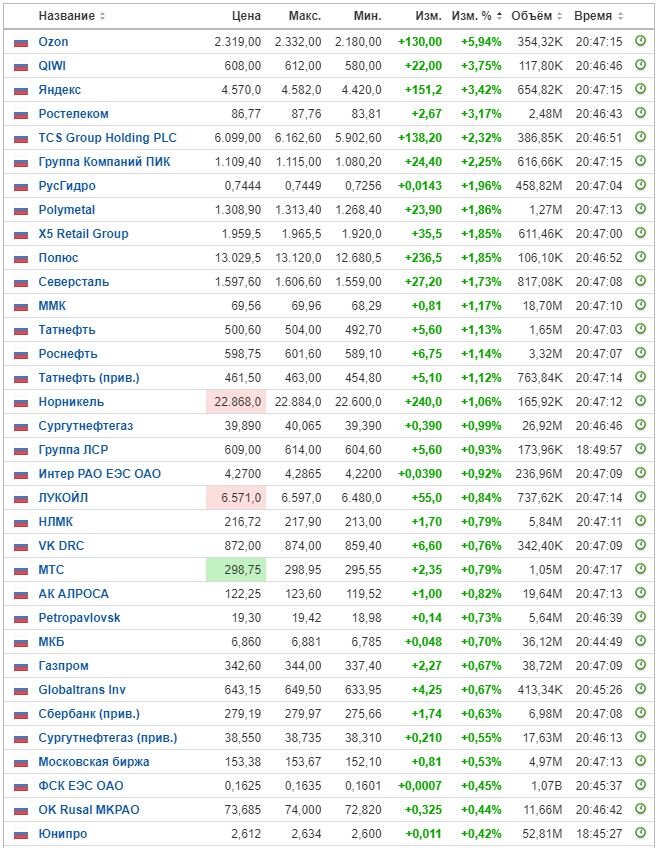659x848 pixels.
Task: Select Группа ЛСР time 18:49:57
Action: point(599,449)
